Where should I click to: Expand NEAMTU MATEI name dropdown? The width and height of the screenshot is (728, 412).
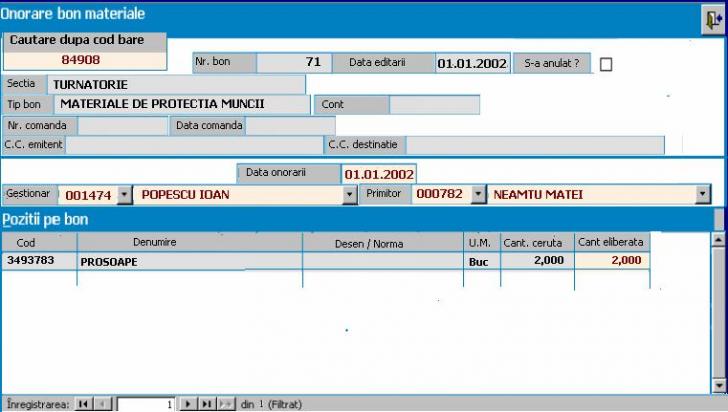(703, 195)
